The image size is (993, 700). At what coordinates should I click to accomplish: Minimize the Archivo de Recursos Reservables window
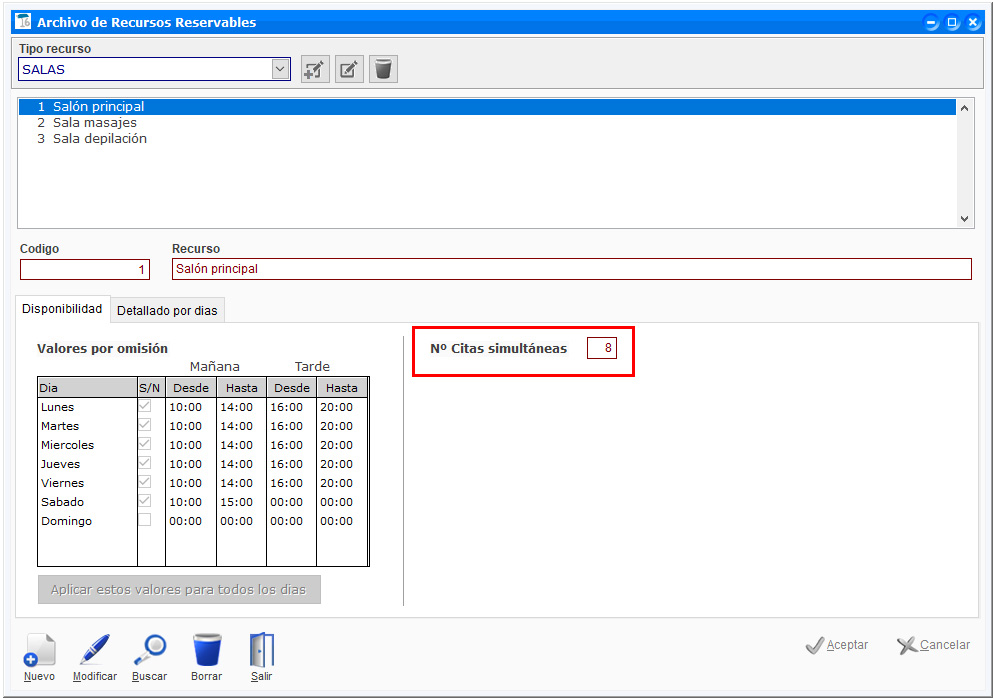(932, 23)
